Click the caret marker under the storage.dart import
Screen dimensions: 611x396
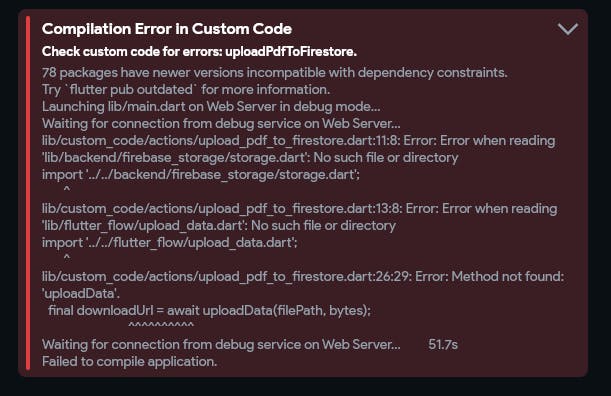point(67,189)
